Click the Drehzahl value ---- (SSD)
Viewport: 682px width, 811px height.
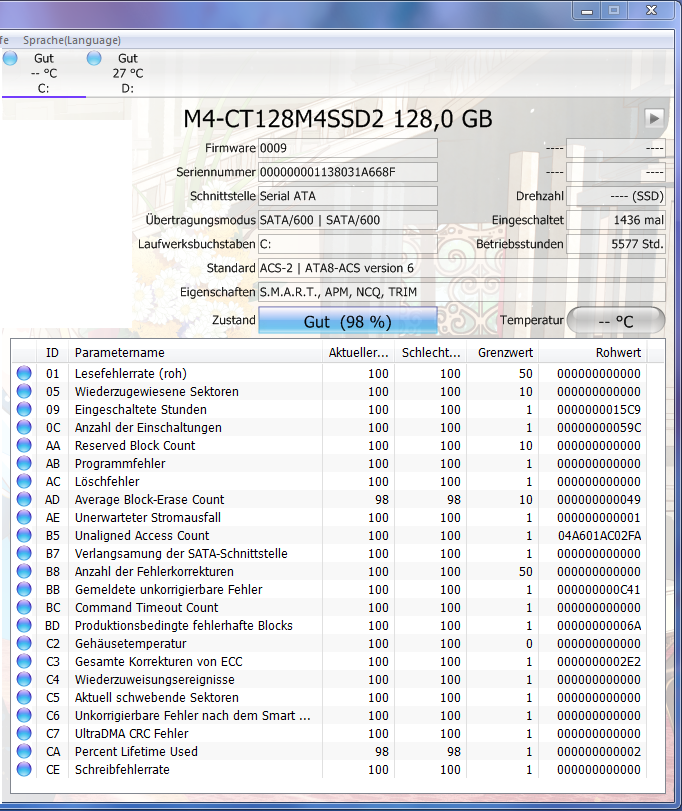[616, 196]
